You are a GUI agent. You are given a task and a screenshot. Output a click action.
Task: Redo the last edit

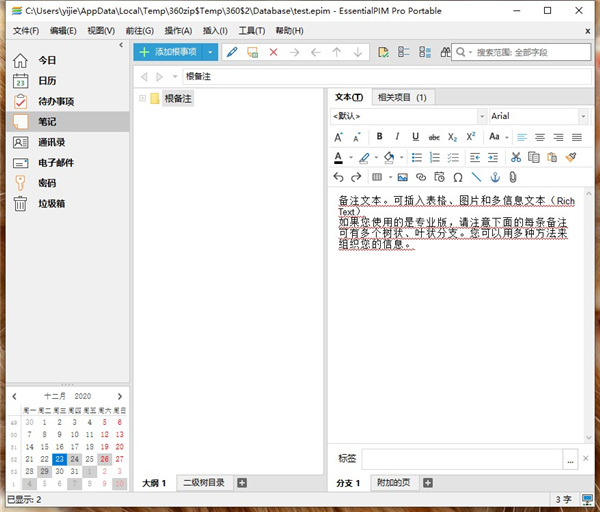(356, 177)
